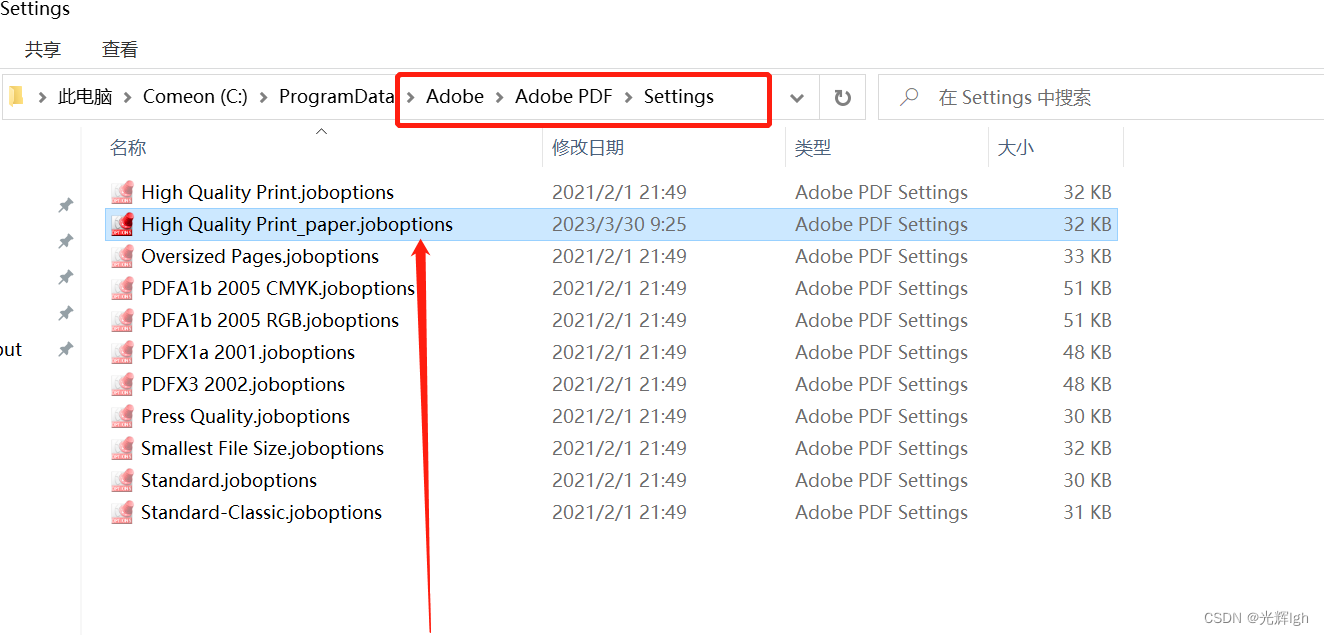Viewport: 1324px width, 635px height.
Task: Go to Comeon (C:) in the breadcrumb
Action: click(x=195, y=97)
